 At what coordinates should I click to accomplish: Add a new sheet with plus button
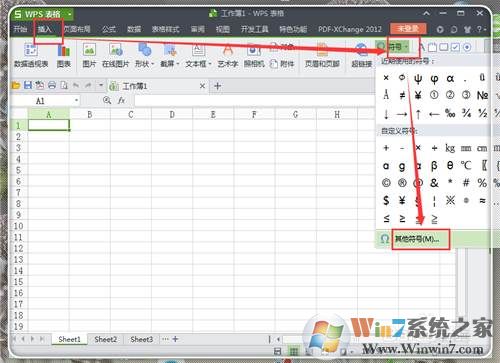[x=175, y=339]
